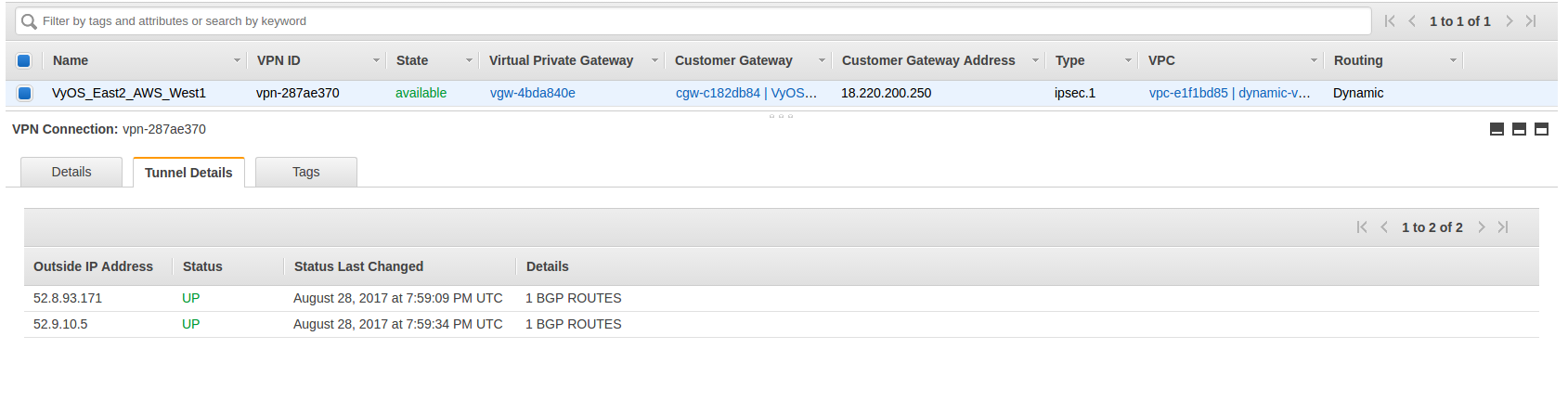1568x401 pixels.
Task: Open the Name column dropdown arrow
Action: point(237,60)
